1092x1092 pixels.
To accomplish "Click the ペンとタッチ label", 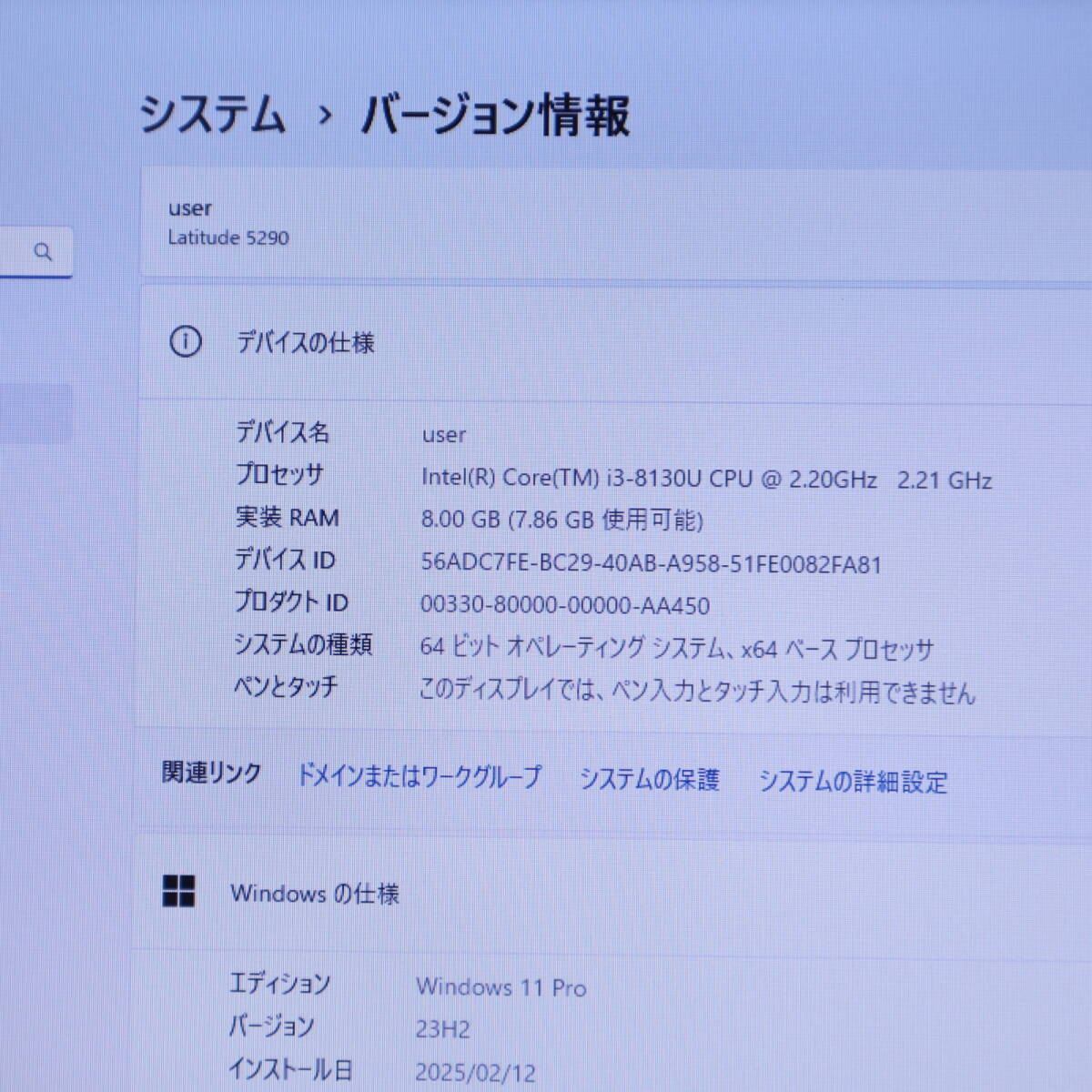I will (286, 686).
